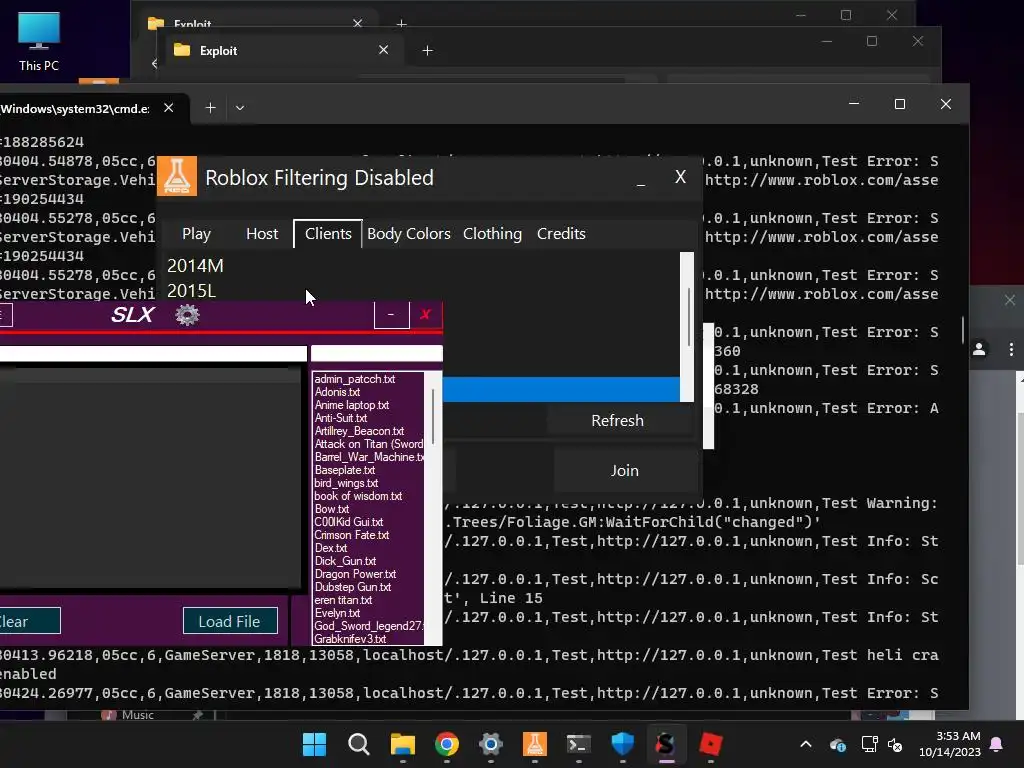Show hidden system tray icons

pyautogui.click(x=806, y=744)
